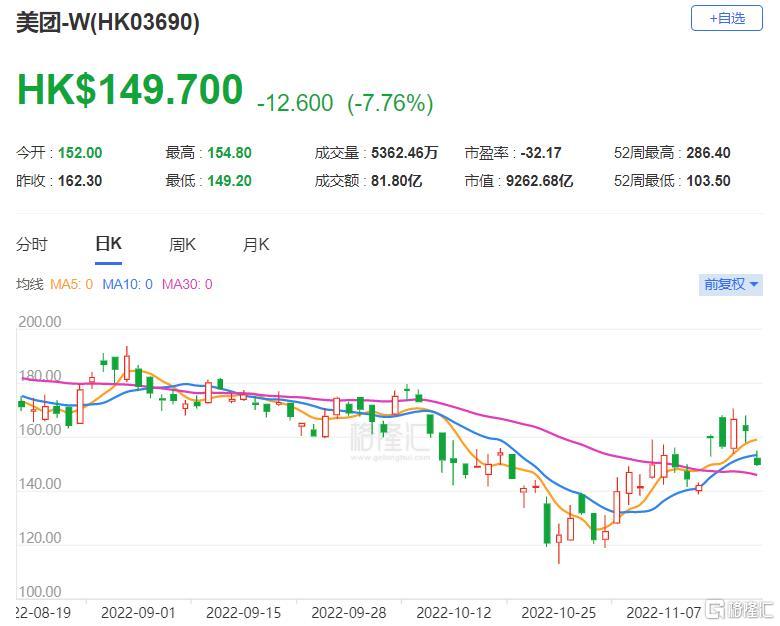Click the last green candlestick on chart

coord(757,460)
